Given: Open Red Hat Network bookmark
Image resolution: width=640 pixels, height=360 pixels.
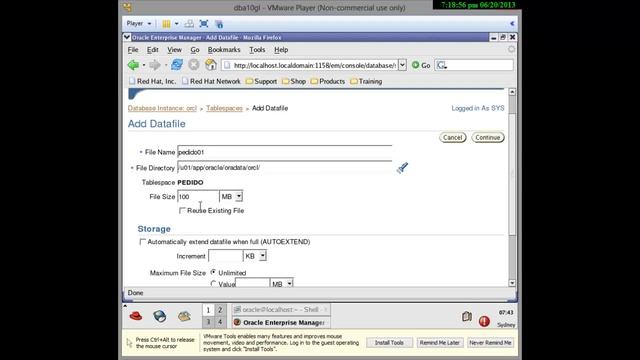Looking at the screenshot, I should pyautogui.click(x=211, y=81).
